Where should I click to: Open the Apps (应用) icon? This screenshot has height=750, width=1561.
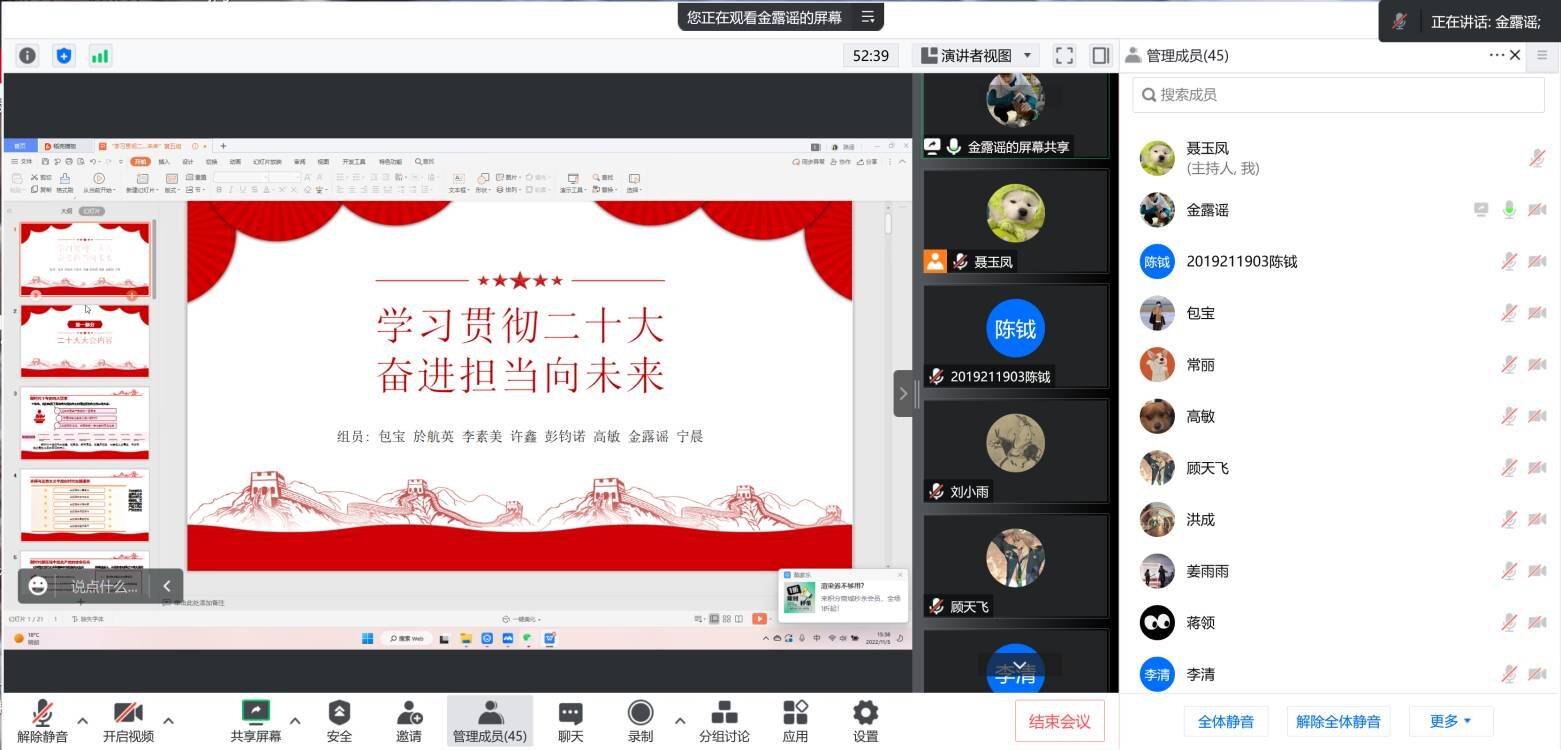[795, 721]
